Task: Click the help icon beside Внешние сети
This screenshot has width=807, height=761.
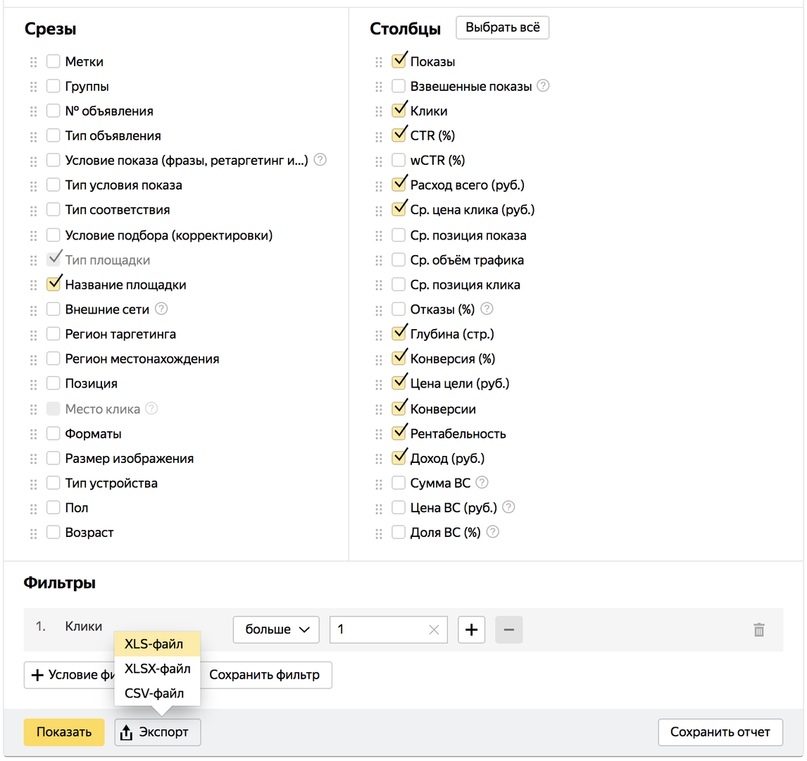Action: 162,309
